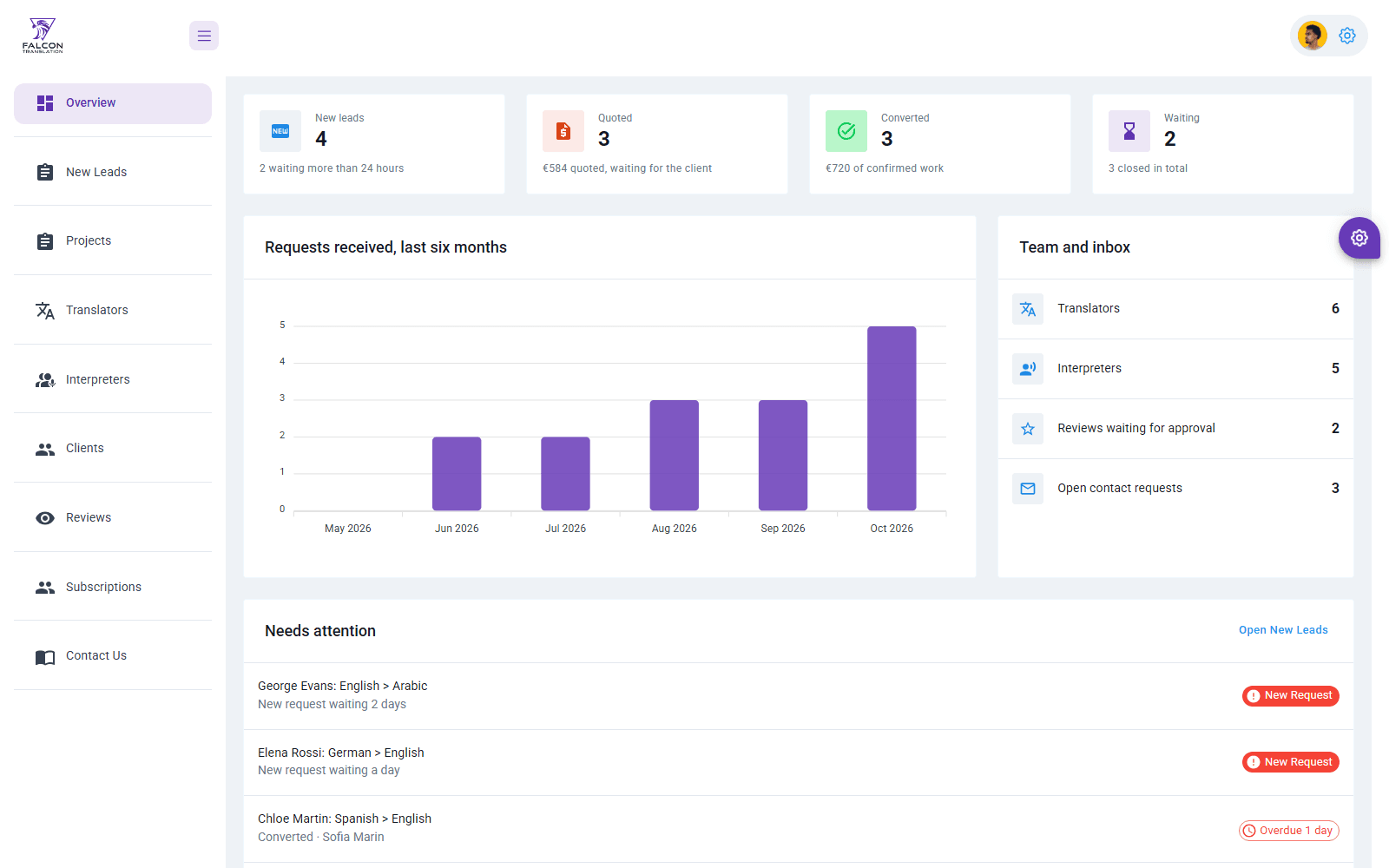The height and width of the screenshot is (868, 1389).
Task: Click the Contact Us book icon in sidebar
Action: (45, 657)
